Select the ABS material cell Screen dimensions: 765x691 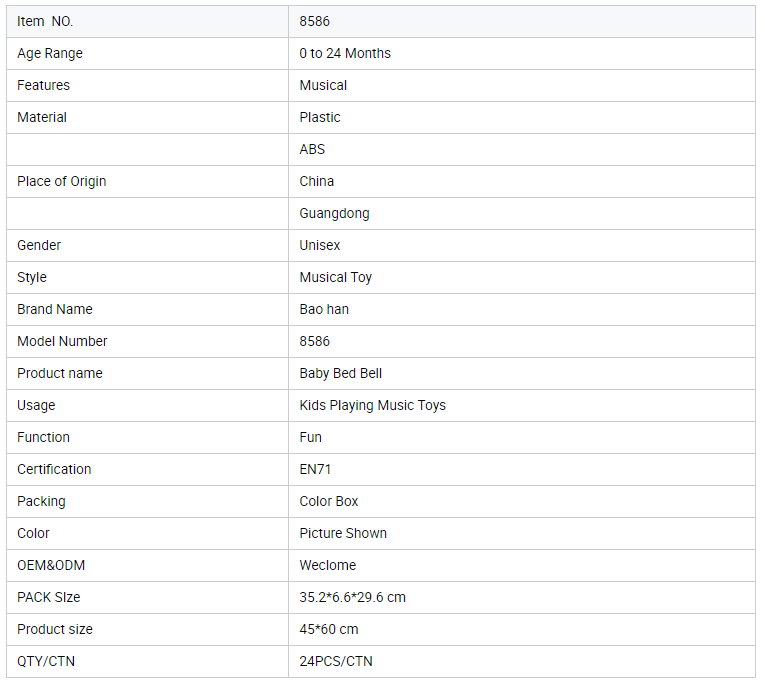(312, 149)
